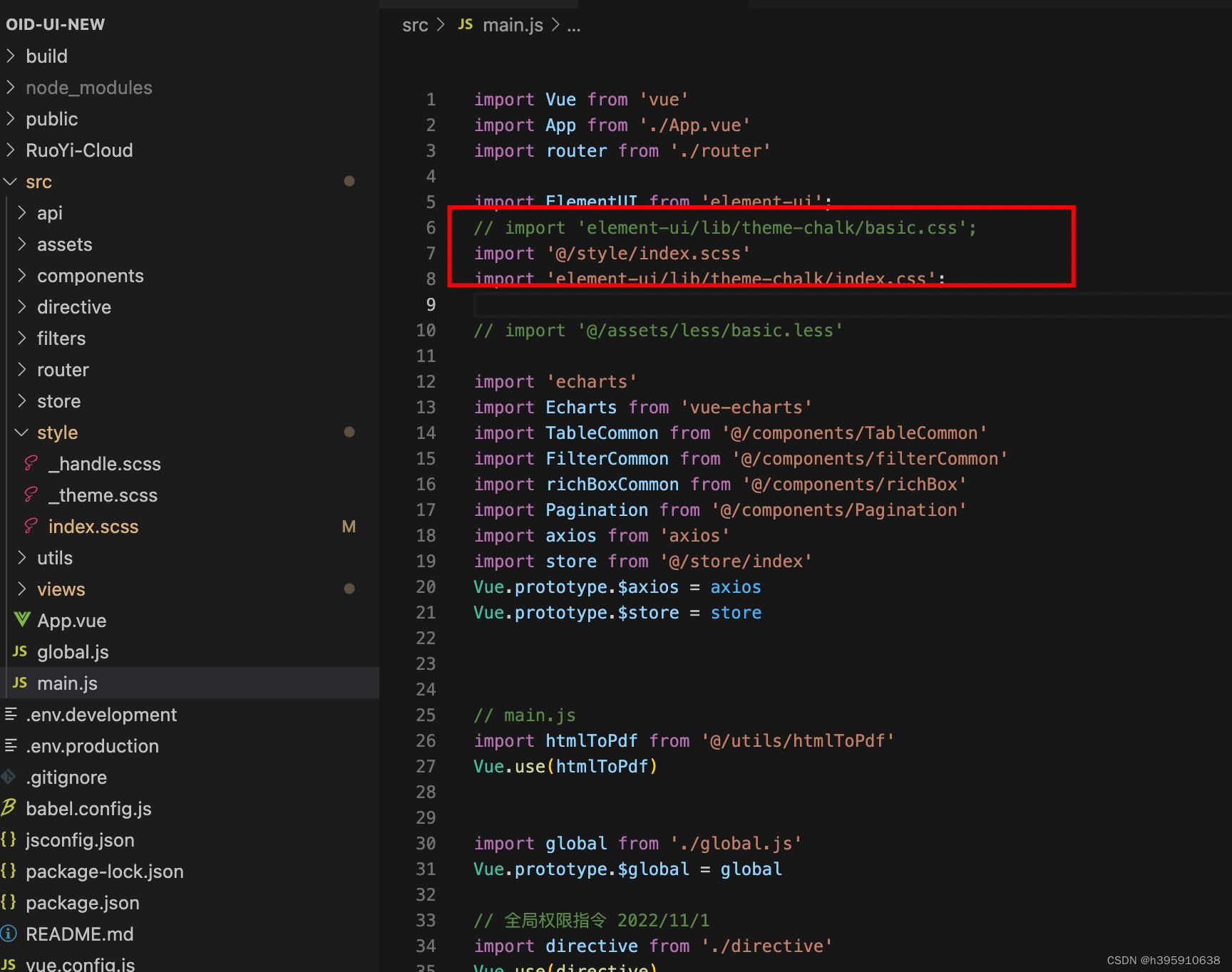Click the braces icon of jsconfig.json
Viewport: 1232px width, 972px height.
pyautogui.click(x=9, y=839)
